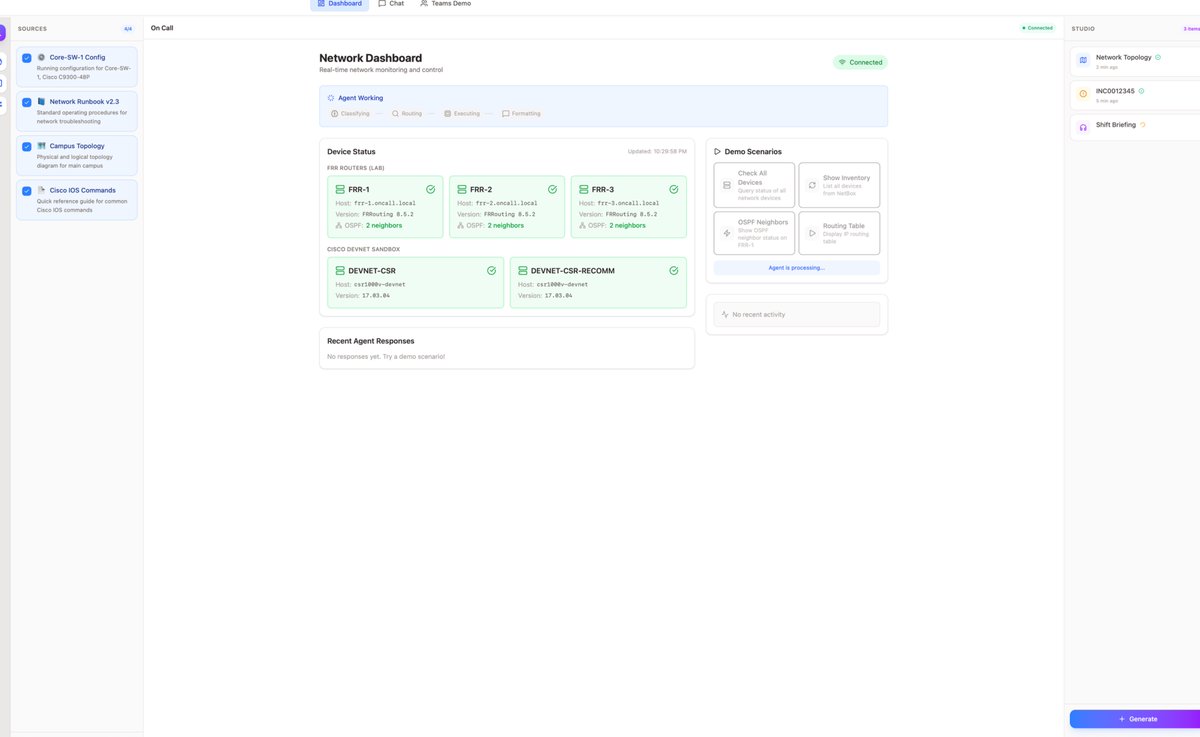This screenshot has height=737, width=1200.
Task: Click the 'Agent is processing...' status bar
Action: pyautogui.click(x=797, y=268)
